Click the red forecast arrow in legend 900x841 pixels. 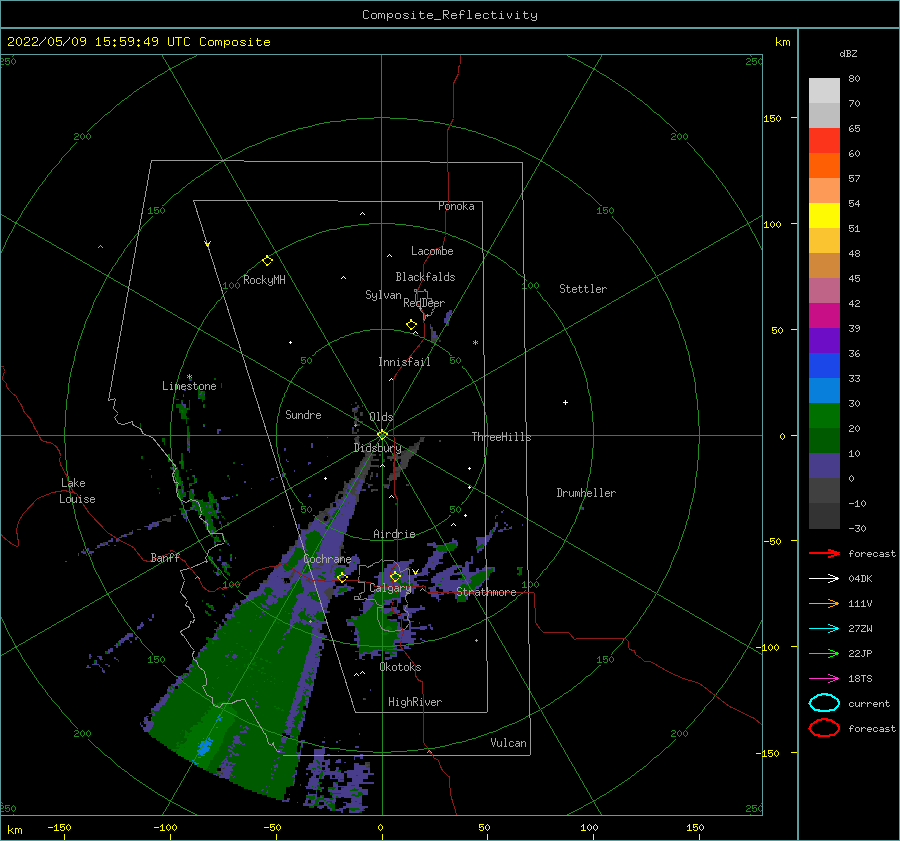(824, 553)
